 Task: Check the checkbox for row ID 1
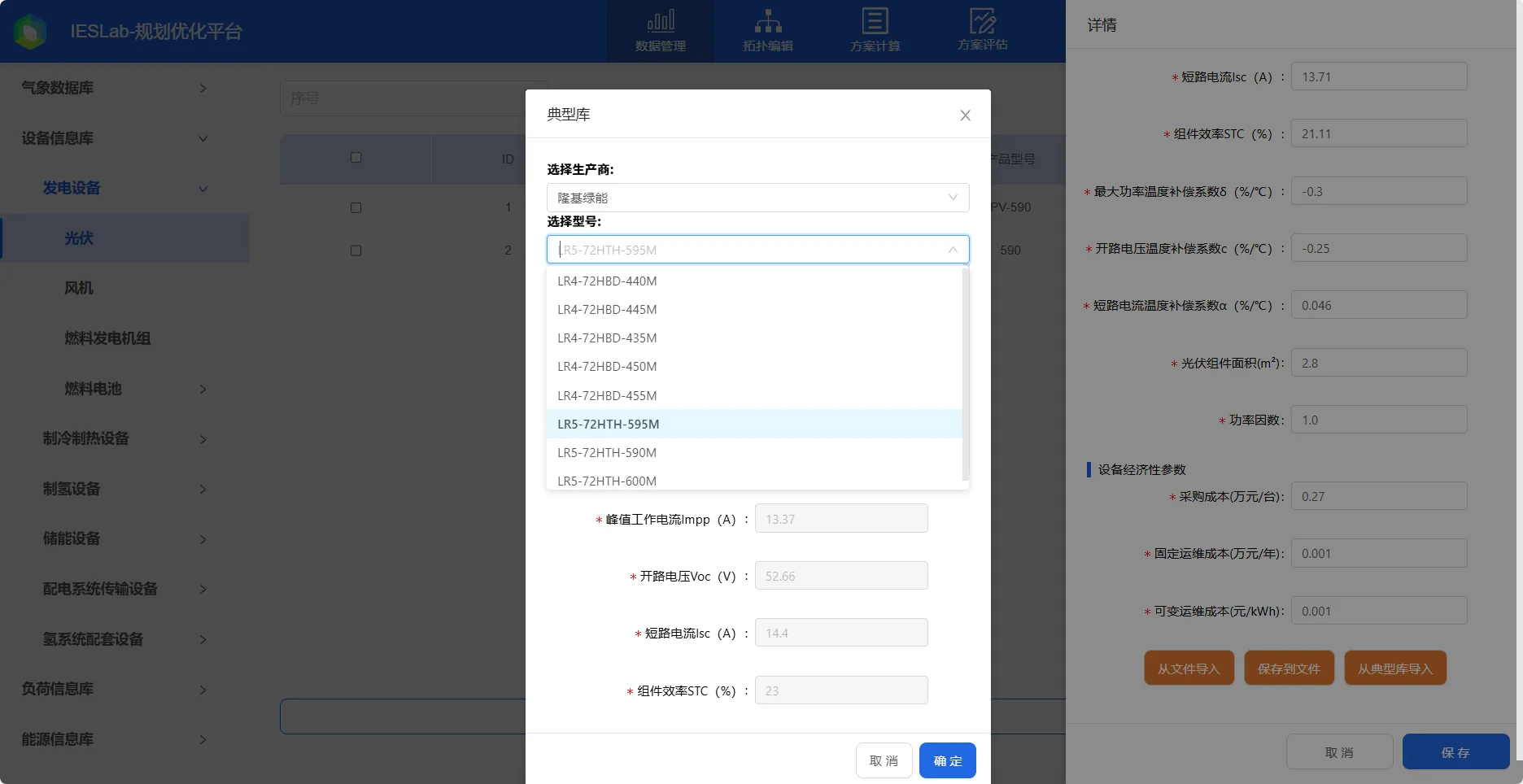[x=356, y=208]
